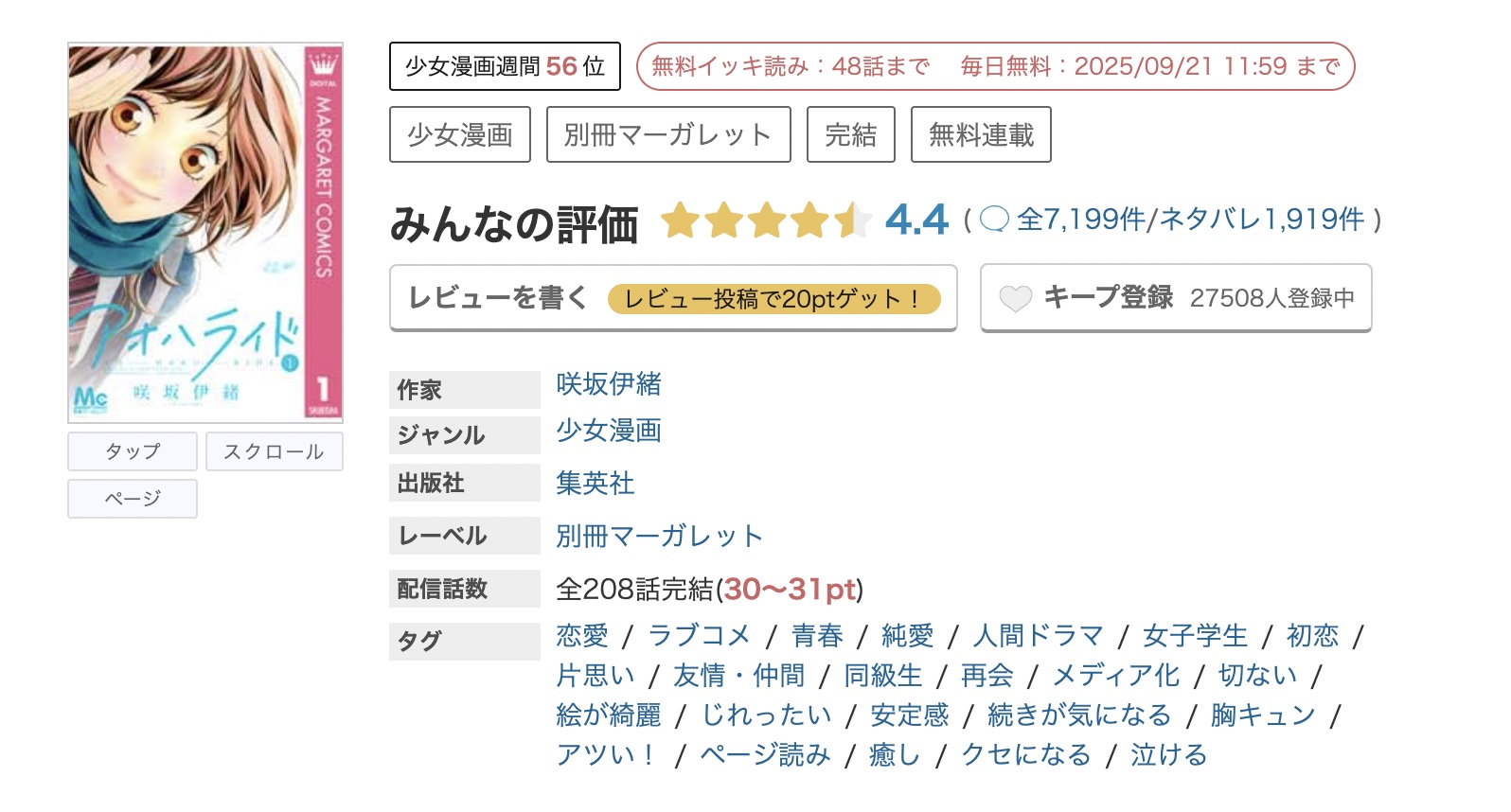Image resolution: width=1511 pixels, height=812 pixels.
Task: Click the 無料イッキ読み：48話まで banner
Action: [786, 66]
